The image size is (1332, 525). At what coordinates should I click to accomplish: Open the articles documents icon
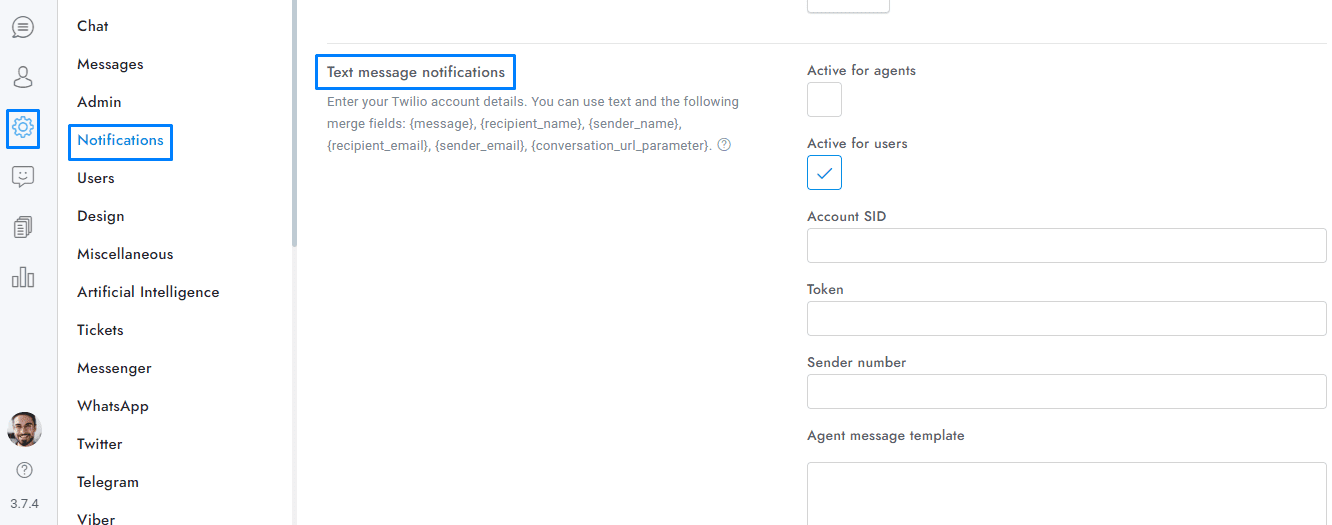pyautogui.click(x=22, y=227)
